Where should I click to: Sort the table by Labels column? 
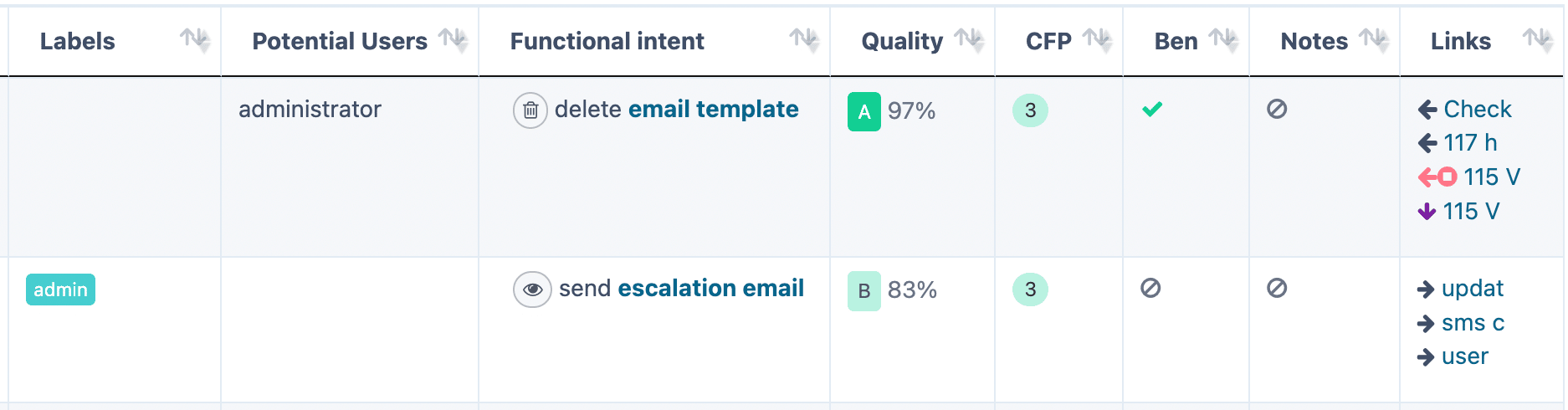(x=194, y=39)
